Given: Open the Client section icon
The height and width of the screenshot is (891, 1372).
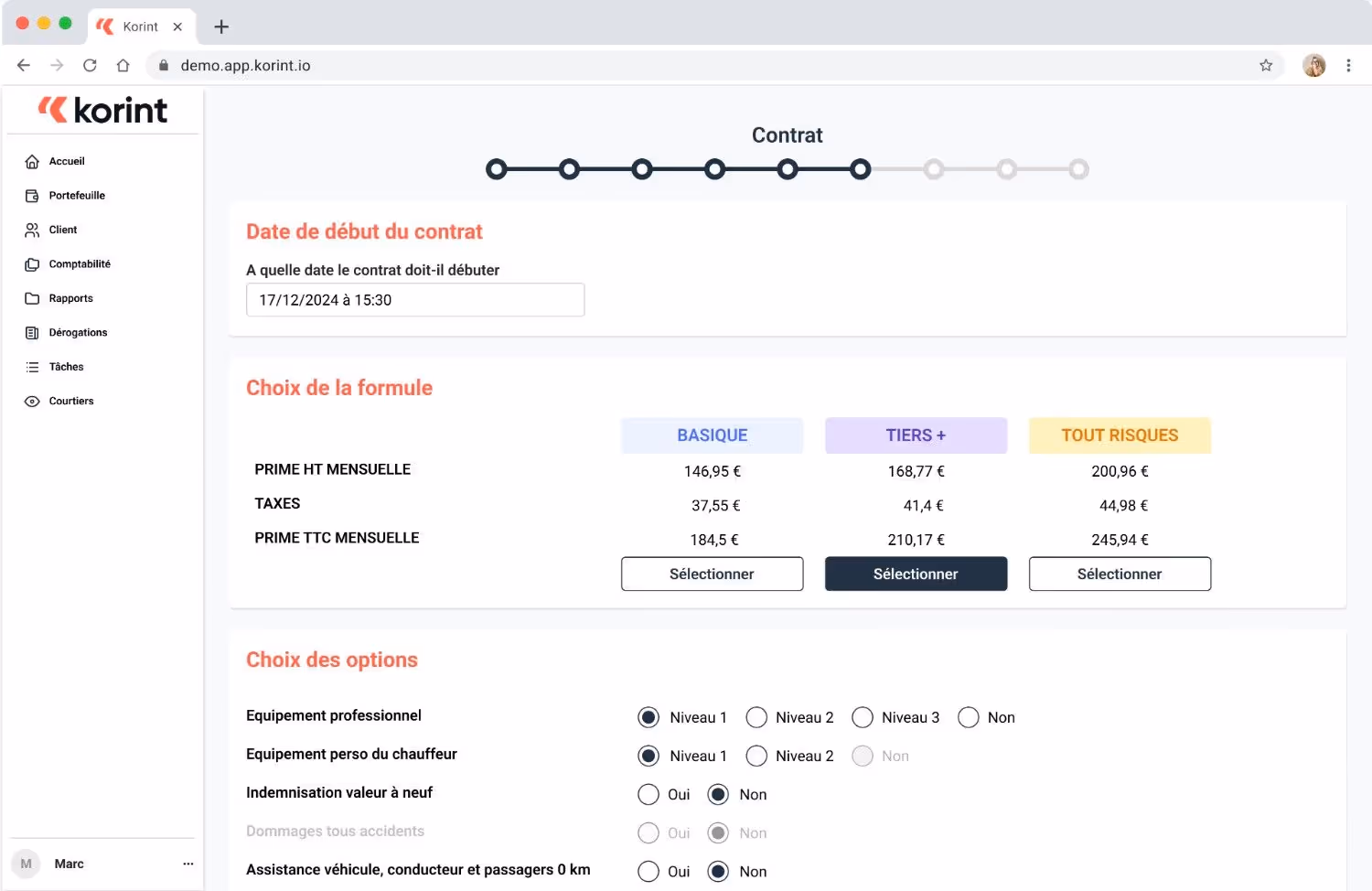Looking at the screenshot, I should tap(33, 230).
